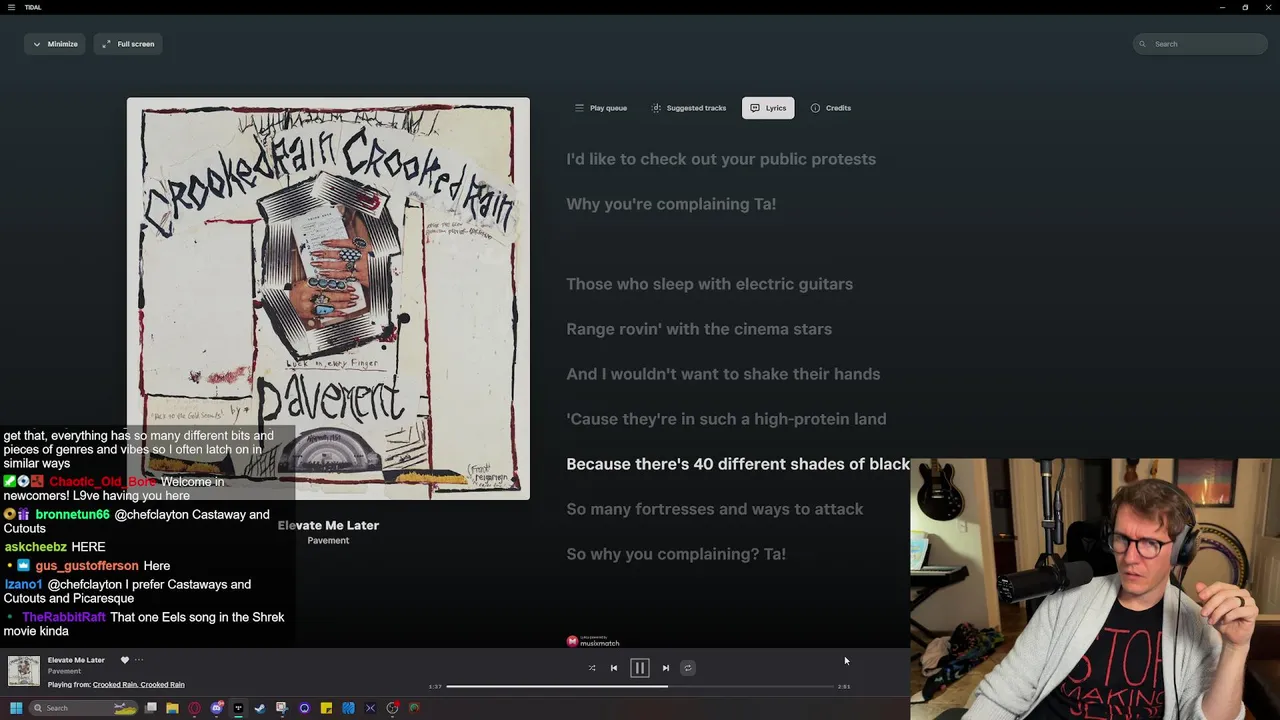Jump to lyric "Range rovin' with the cinema stars"
The width and height of the screenshot is (1280, 720).
(x=699, y=329)
